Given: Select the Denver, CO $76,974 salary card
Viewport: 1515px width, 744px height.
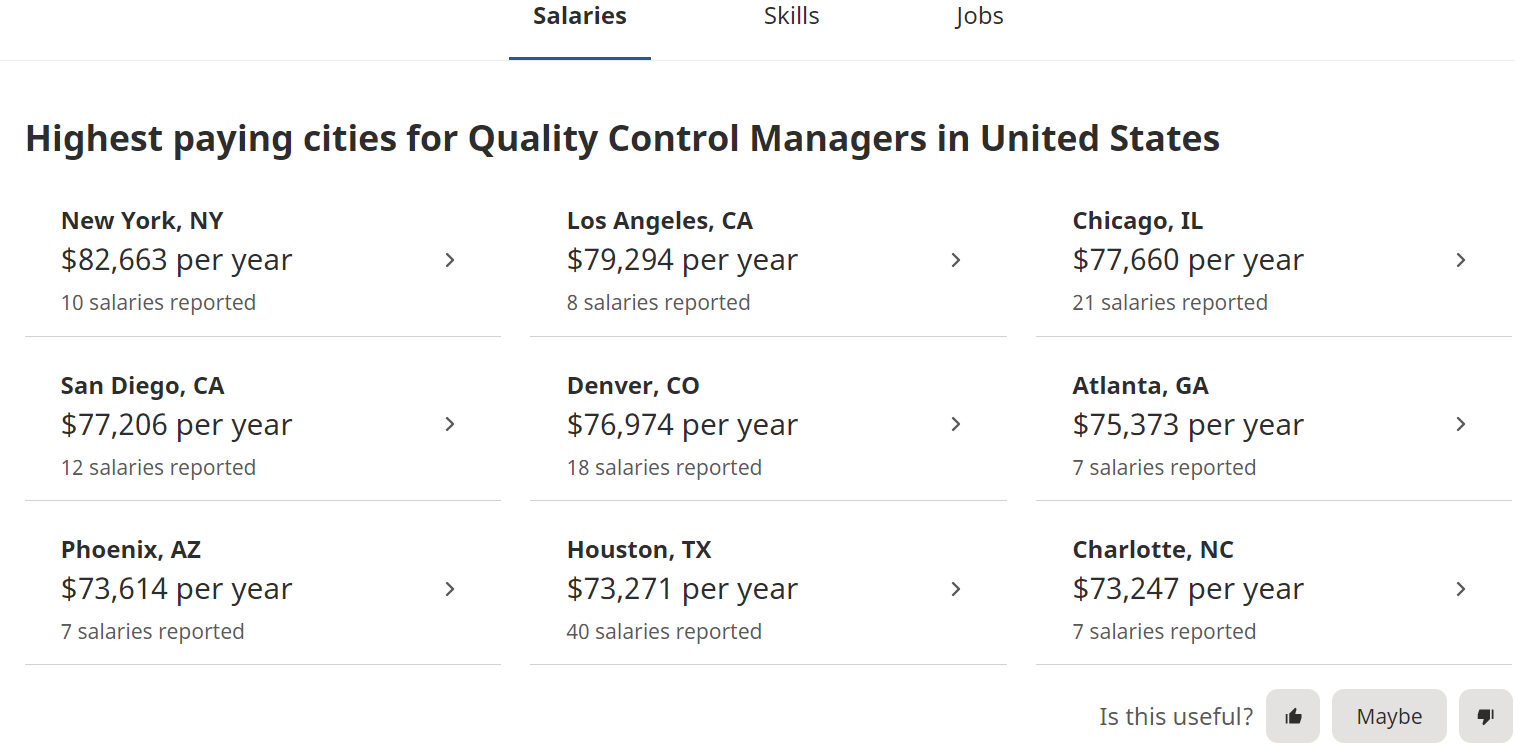Looking at the screenshot, I should (682, 425).
